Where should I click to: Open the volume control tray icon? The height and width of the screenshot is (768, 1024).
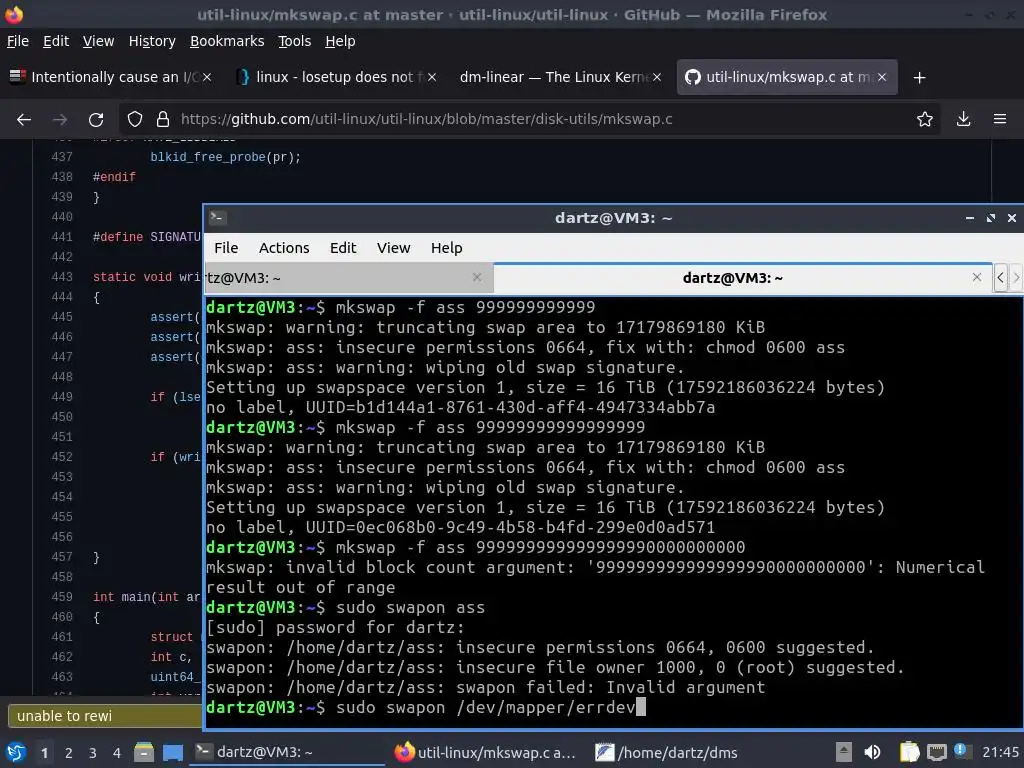872,753
